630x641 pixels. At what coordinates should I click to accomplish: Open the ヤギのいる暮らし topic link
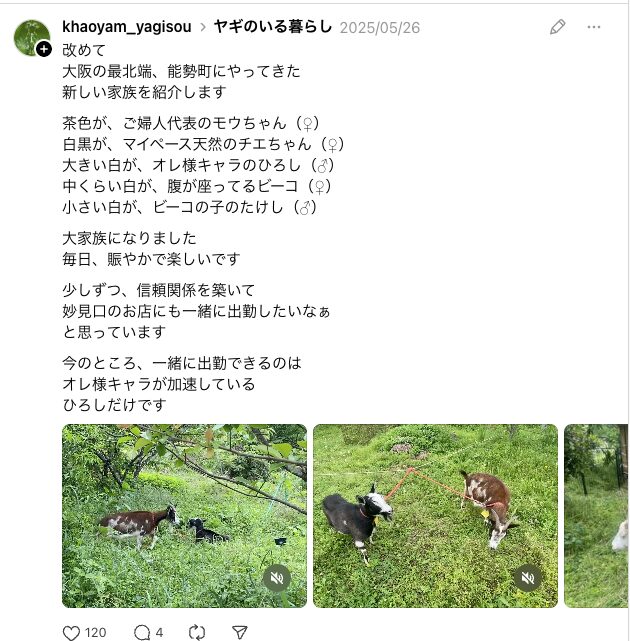click(272, 26)
